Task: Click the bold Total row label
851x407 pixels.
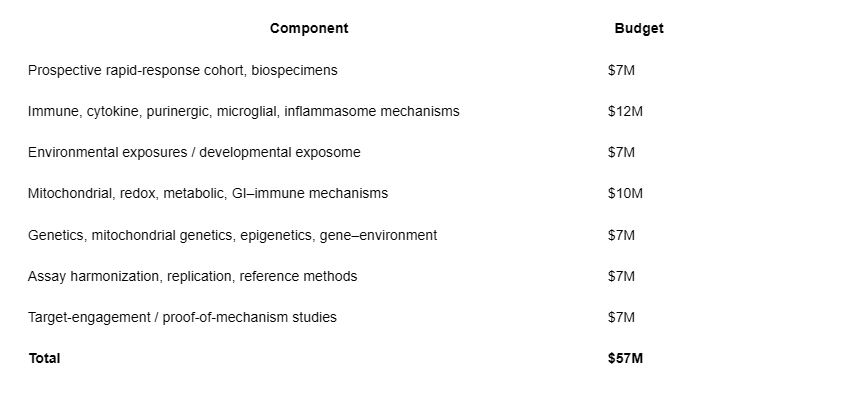Action: (45, 359)
